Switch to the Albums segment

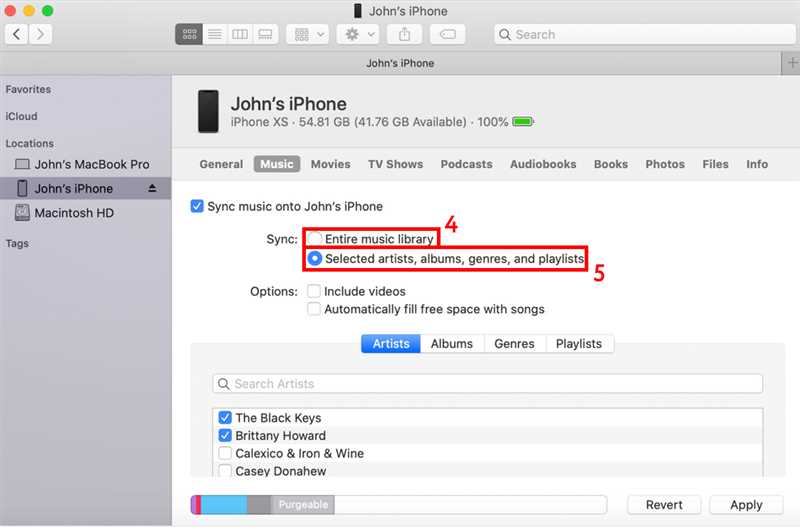pyautogui.click(x=452, y=344)
